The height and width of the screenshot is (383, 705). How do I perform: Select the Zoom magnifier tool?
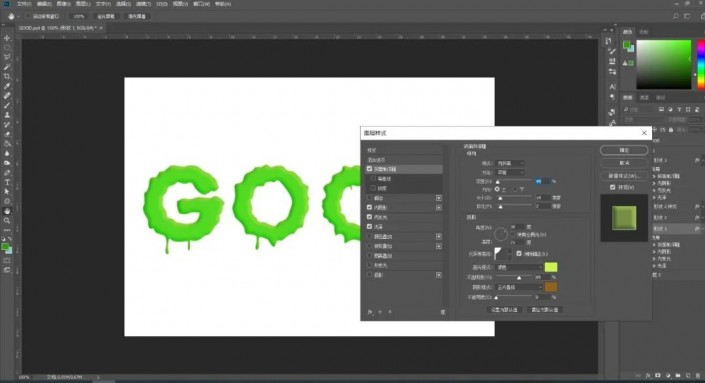(x=7, y=220)
